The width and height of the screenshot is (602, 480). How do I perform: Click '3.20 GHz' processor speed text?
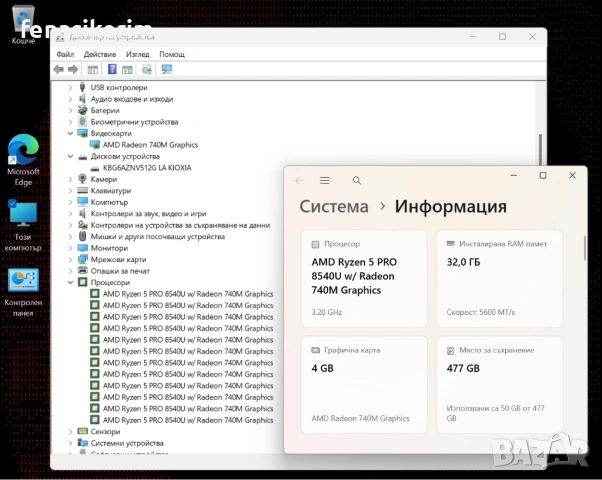point(327,312)
